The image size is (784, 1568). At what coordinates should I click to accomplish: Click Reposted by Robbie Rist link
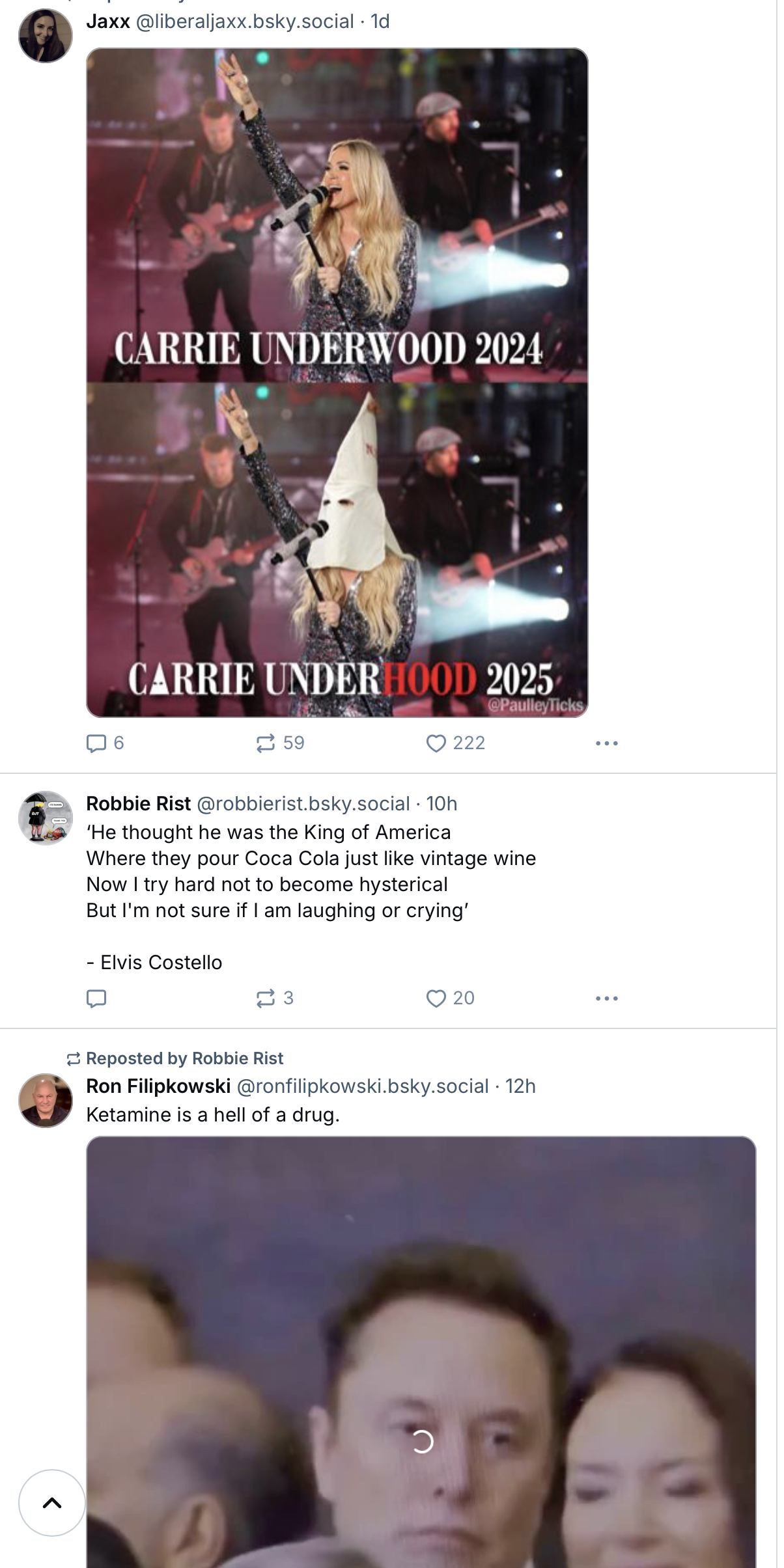pyautogui.click(x=185, y=1058)
